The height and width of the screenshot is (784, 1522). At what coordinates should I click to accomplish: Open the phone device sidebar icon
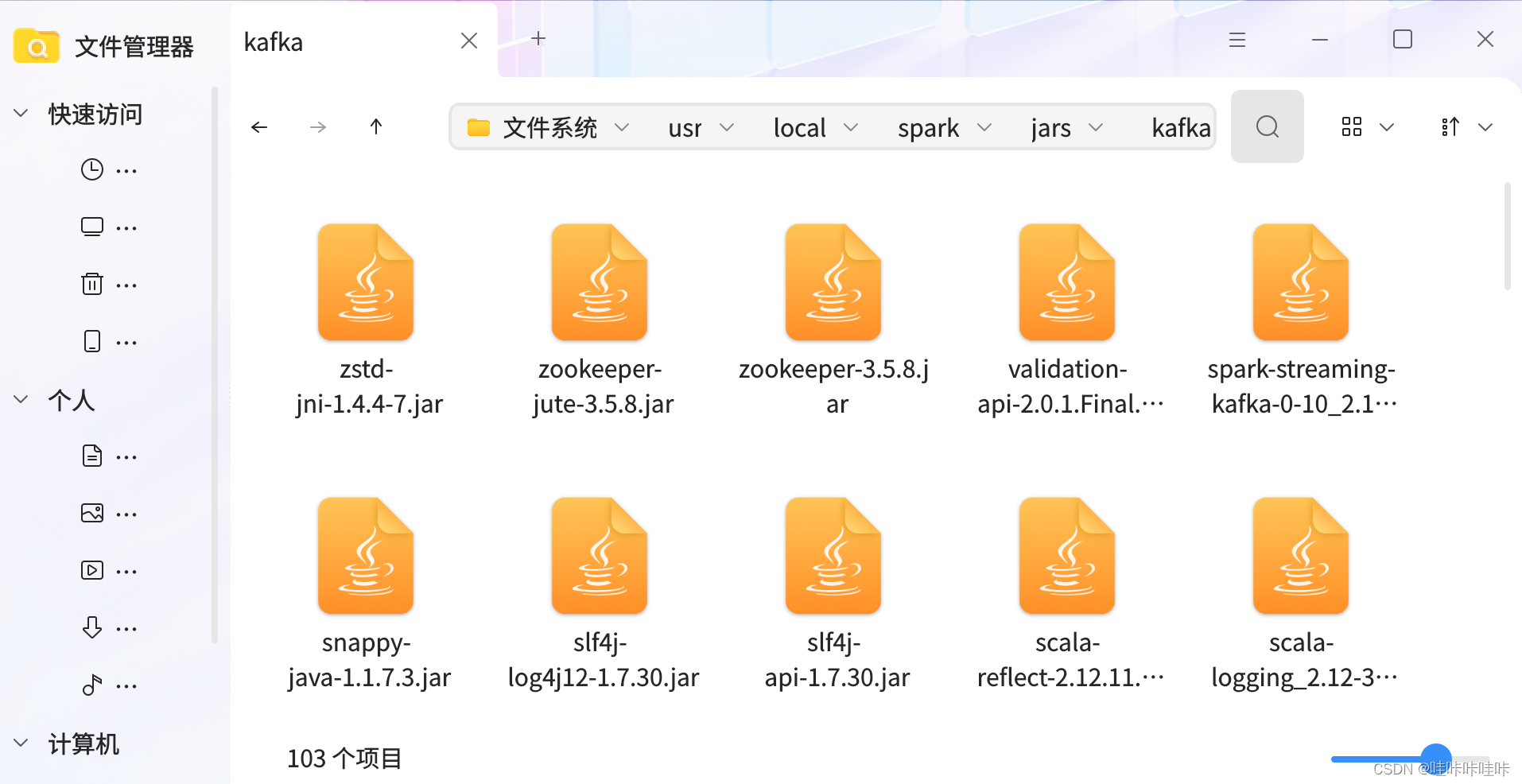(x=92, y=341)
